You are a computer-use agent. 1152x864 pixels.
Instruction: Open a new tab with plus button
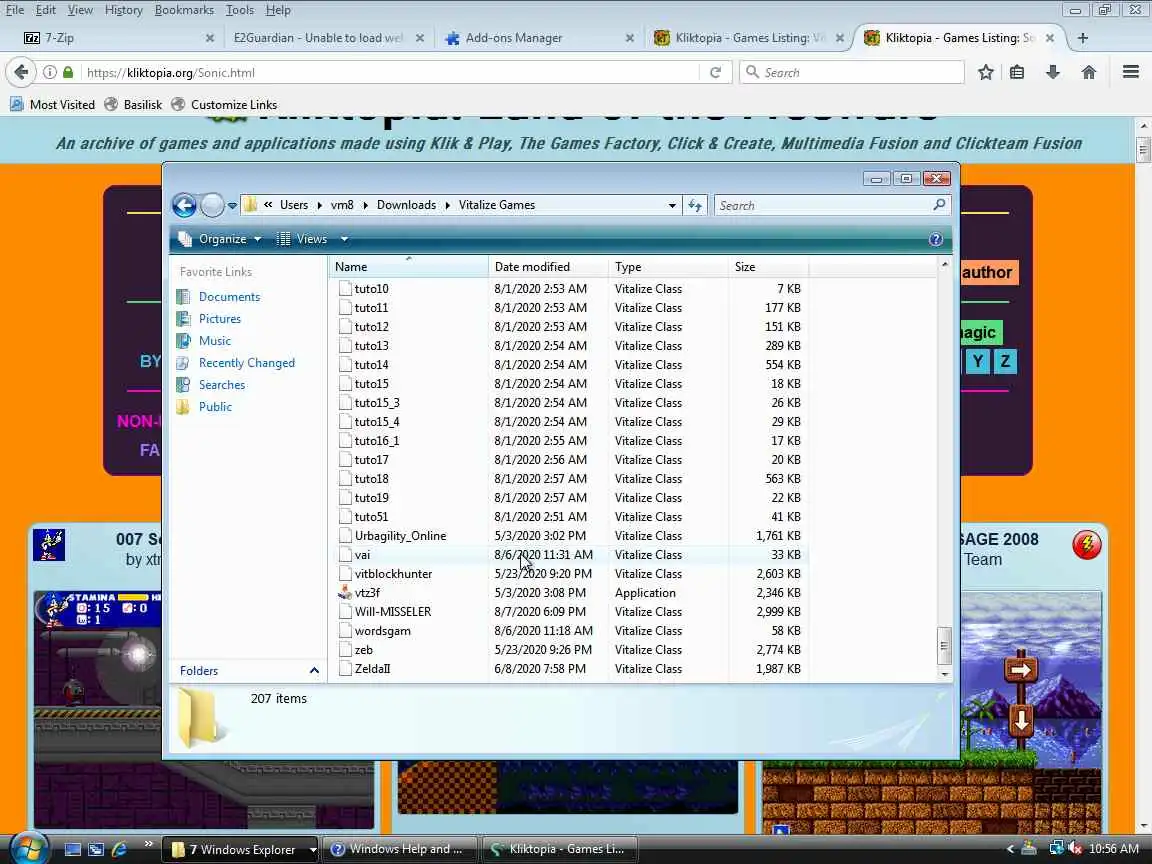pos(1082,37)
